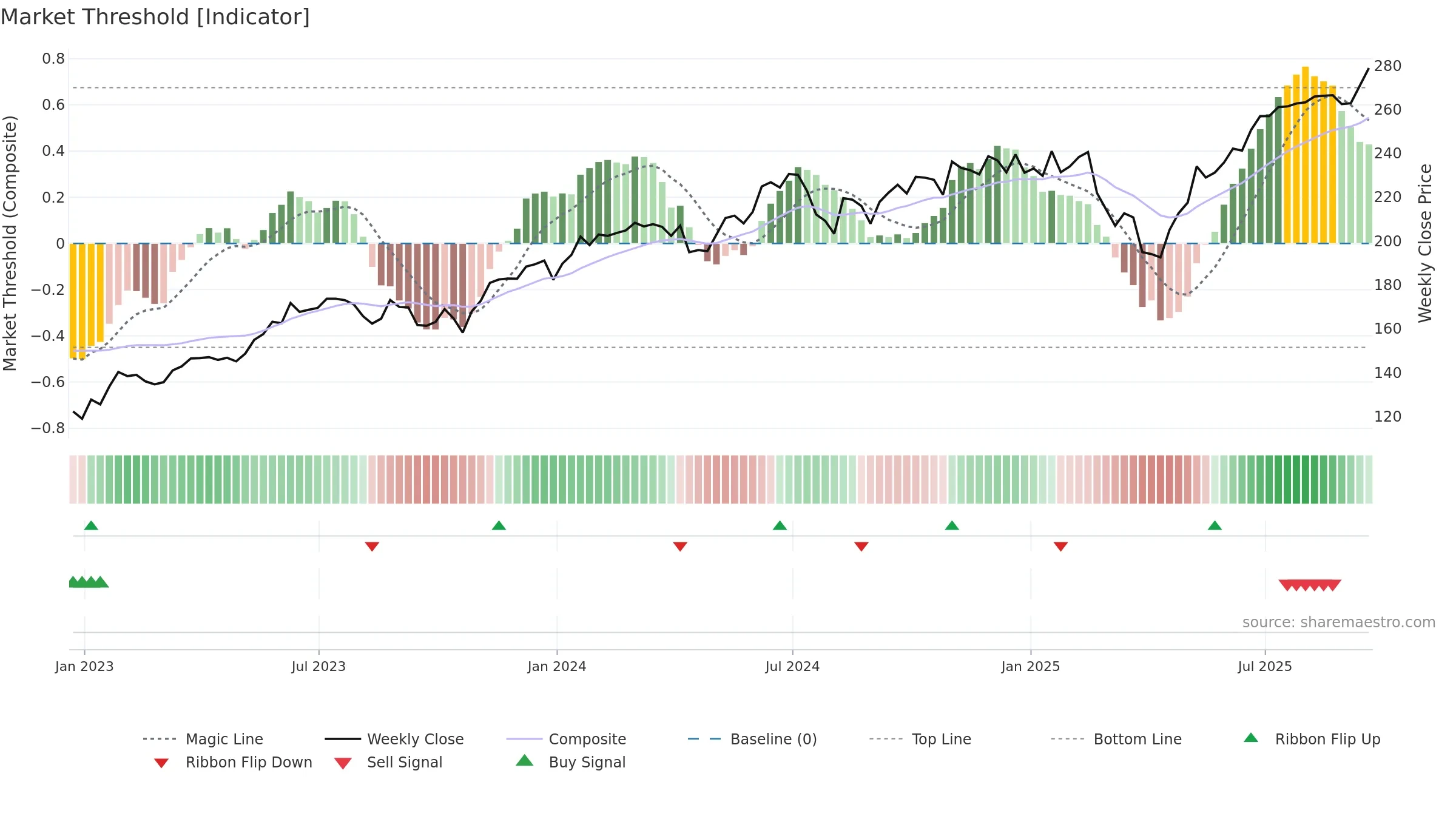Click the Jan 2023 x-axis label

pos(84,666)
